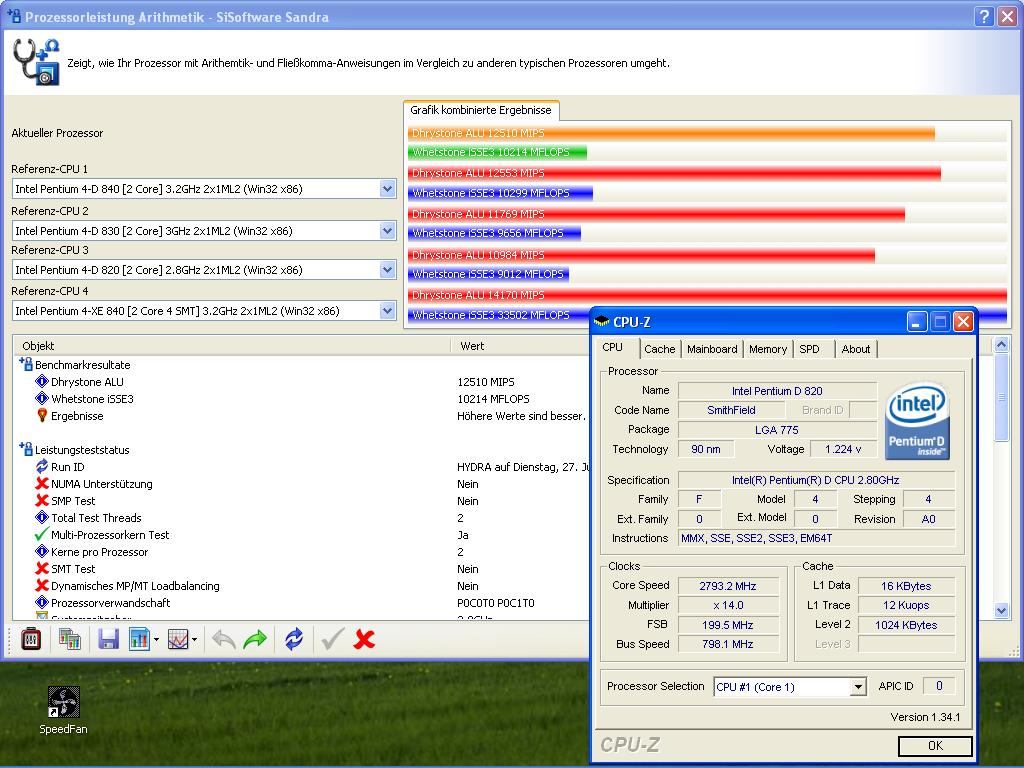
Task: Select the Grafik kombinierte Ergebnisse tab
Action: [x=481, y=110]
